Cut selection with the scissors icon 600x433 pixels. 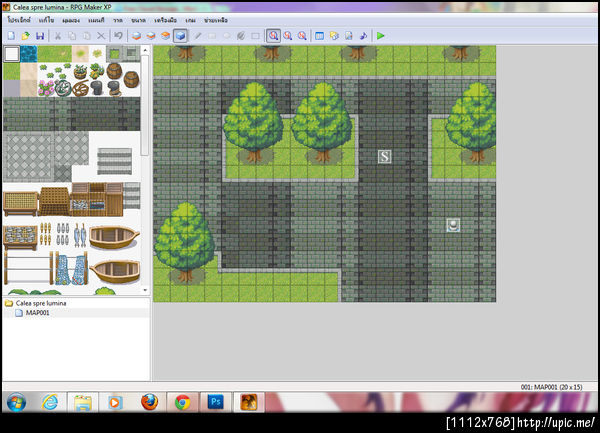coord(58,36)
